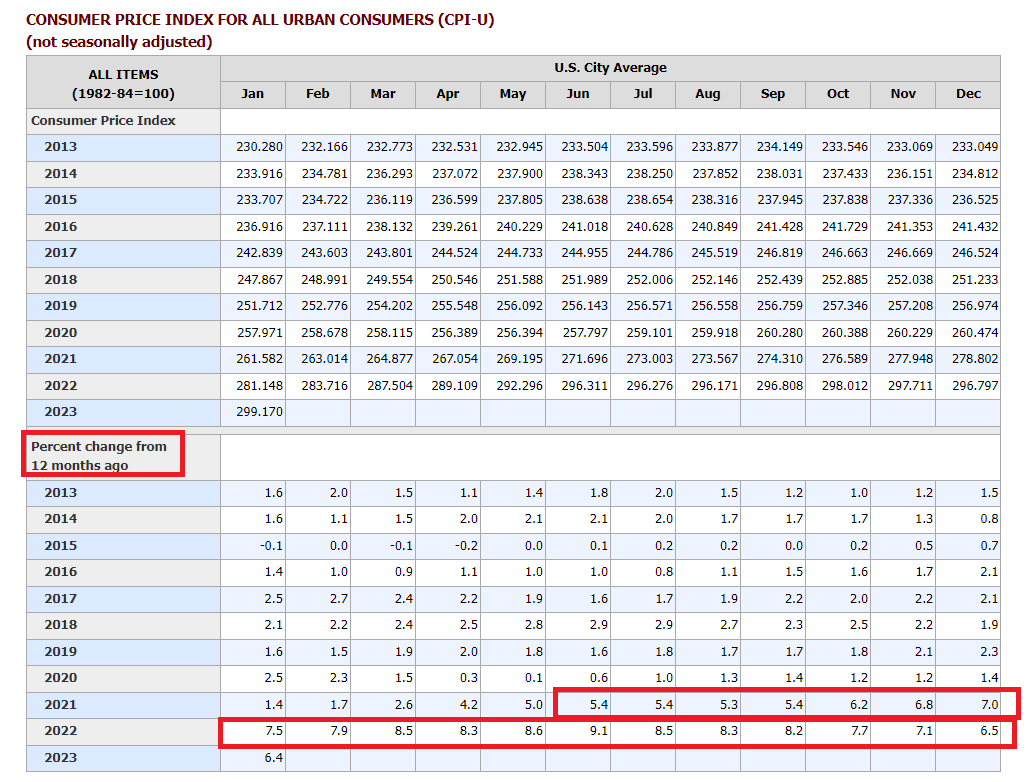
Task: Click the 'Feb' column header
Action: click(317, 94)
